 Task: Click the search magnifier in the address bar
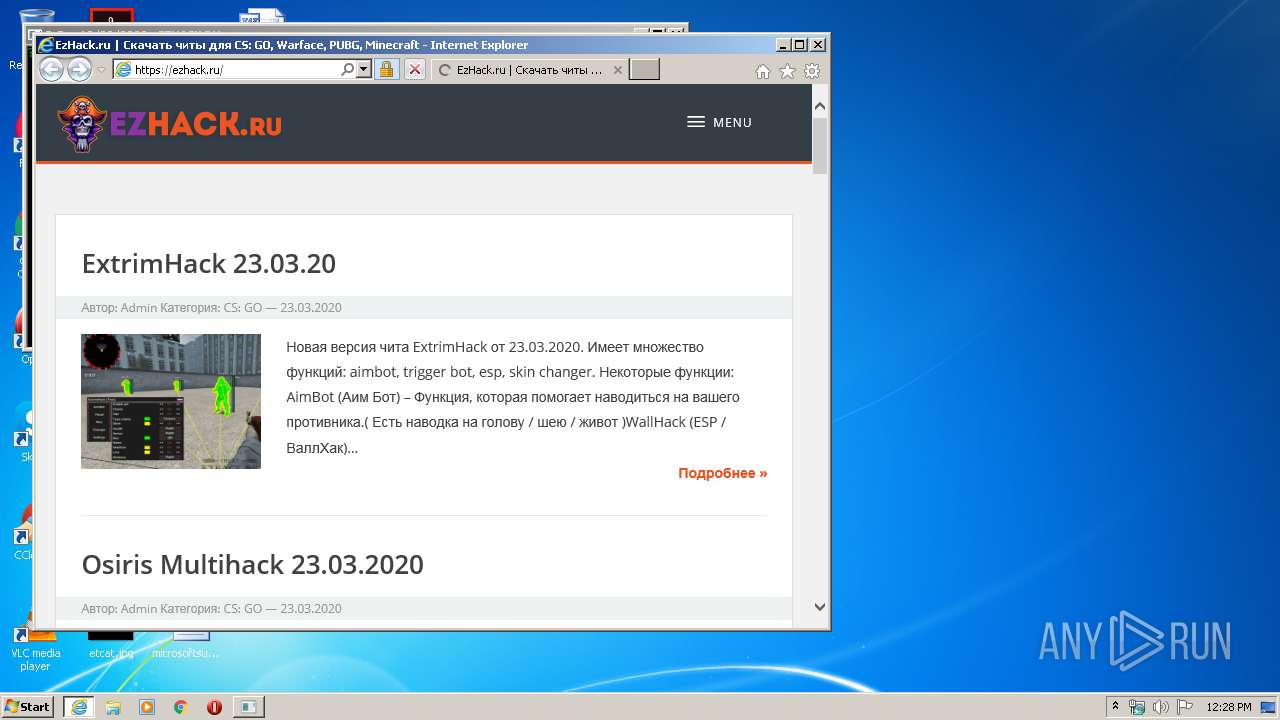pos(347,70)
